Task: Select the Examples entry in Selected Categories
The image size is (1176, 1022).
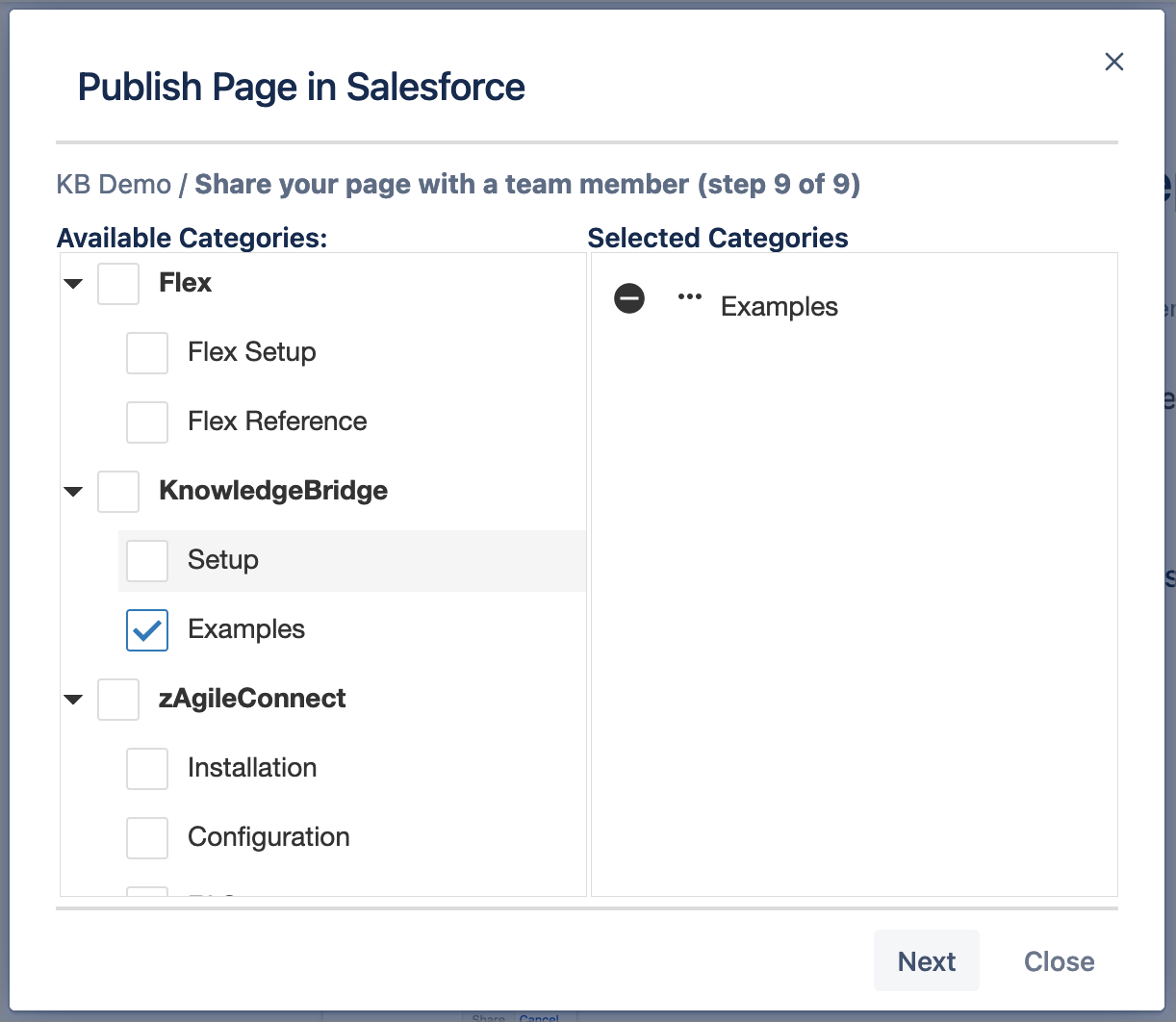Action: (779, 307)
